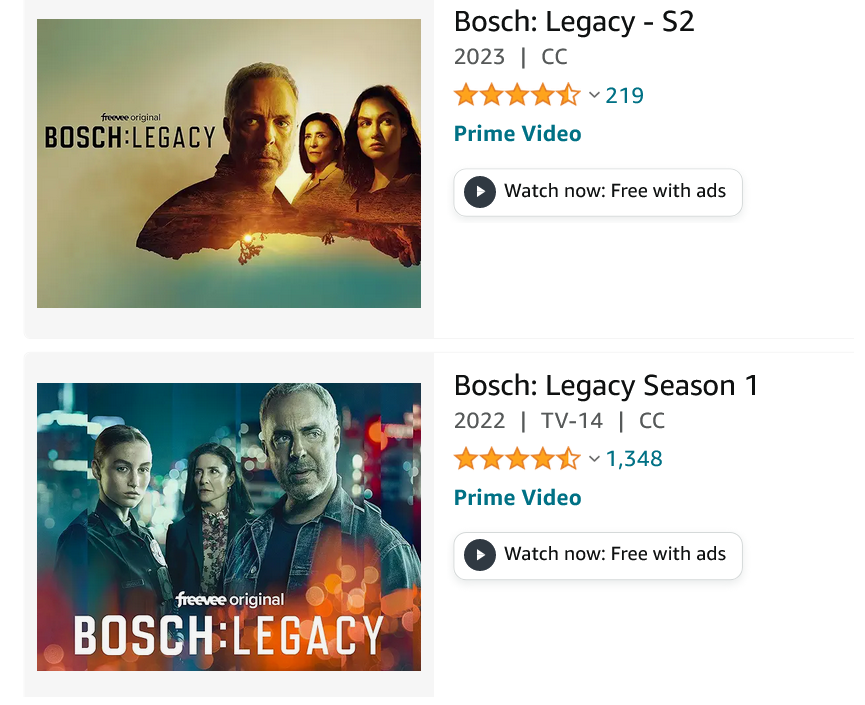
Task: Expand rating breakdown chevron beside 219
Action: click(x=594, y=96)
